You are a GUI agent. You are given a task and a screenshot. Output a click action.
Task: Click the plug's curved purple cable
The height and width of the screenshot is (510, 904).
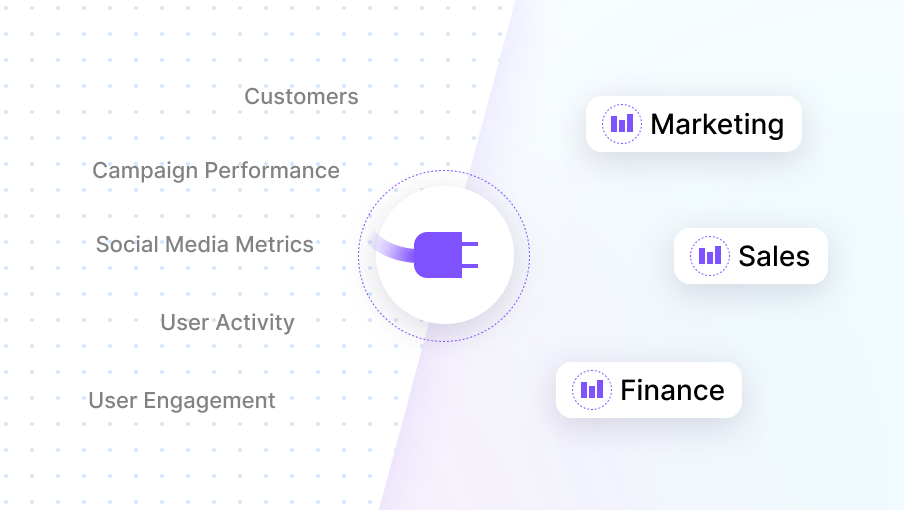[x=392, y=248]
